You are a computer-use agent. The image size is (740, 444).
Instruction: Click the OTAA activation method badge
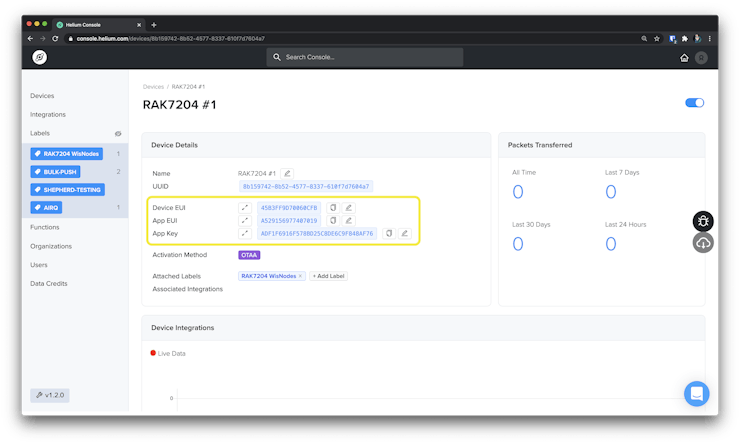tap(249, 255)
